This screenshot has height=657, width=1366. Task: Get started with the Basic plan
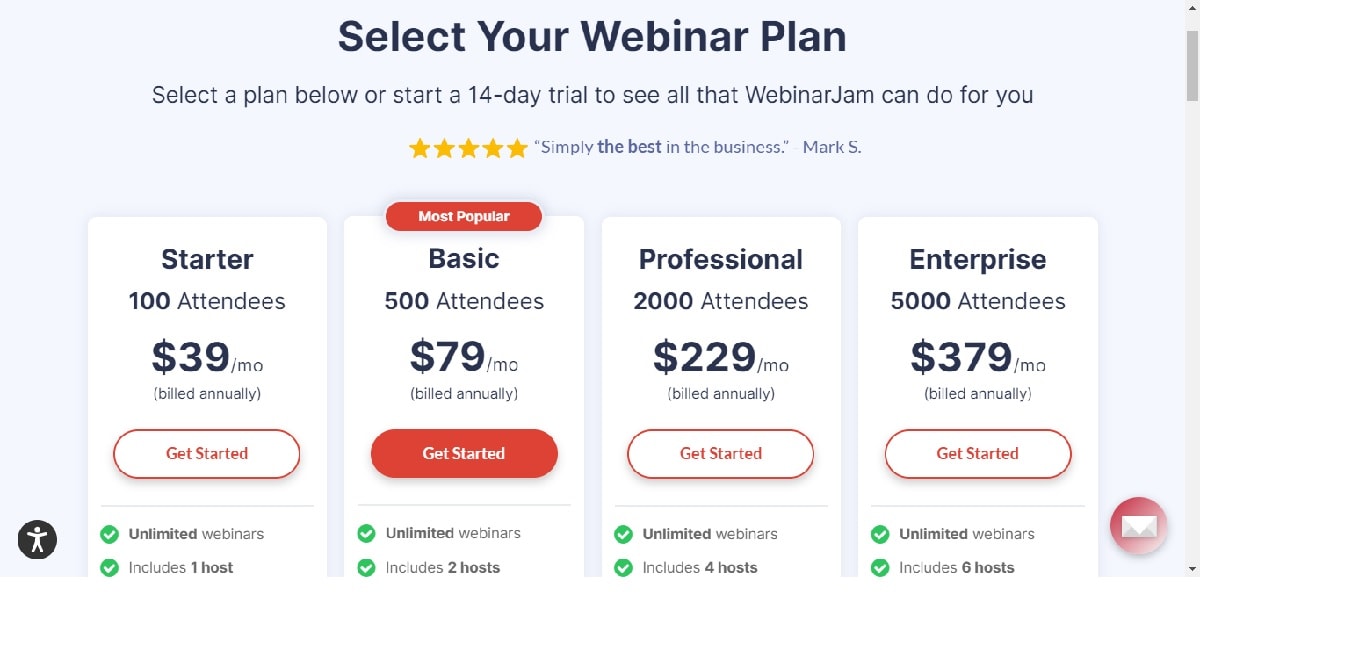point(464,454)
